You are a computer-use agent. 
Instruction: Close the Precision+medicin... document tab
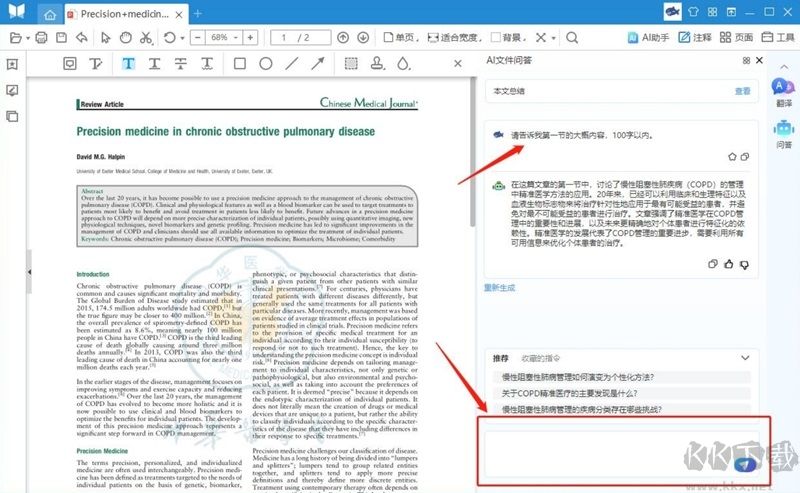click(179, 15)
